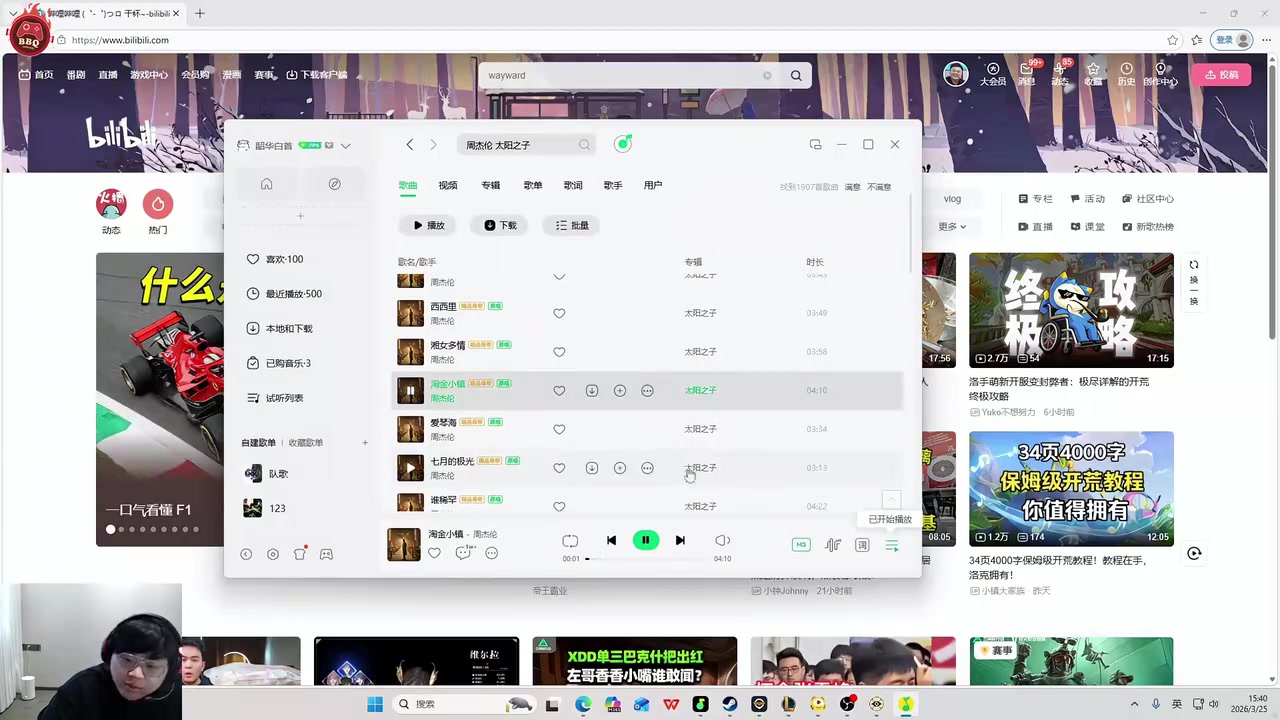This screenshot has height=720, width=1280.
Task: Open the sound effects equalizer icon
Action: 832,545
